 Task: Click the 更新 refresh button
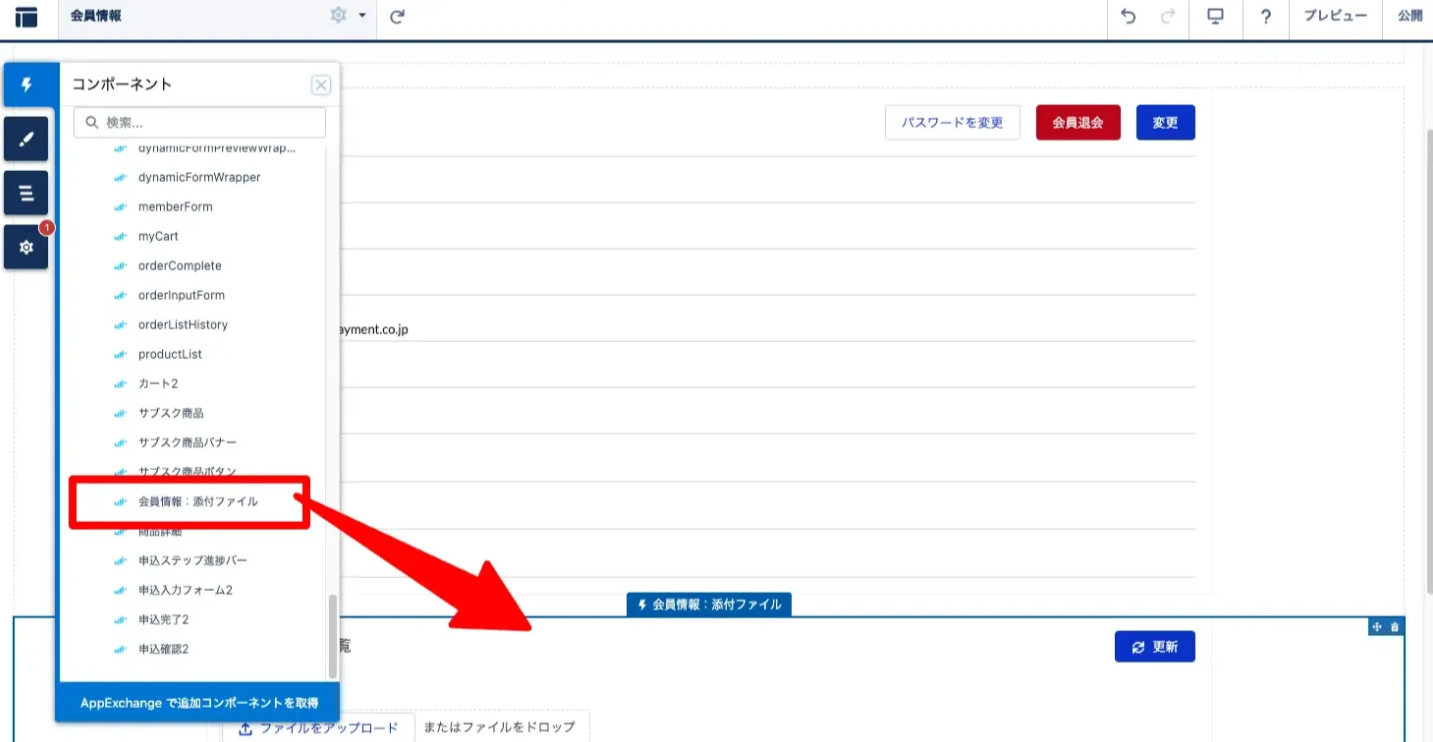coord(1154,647)
